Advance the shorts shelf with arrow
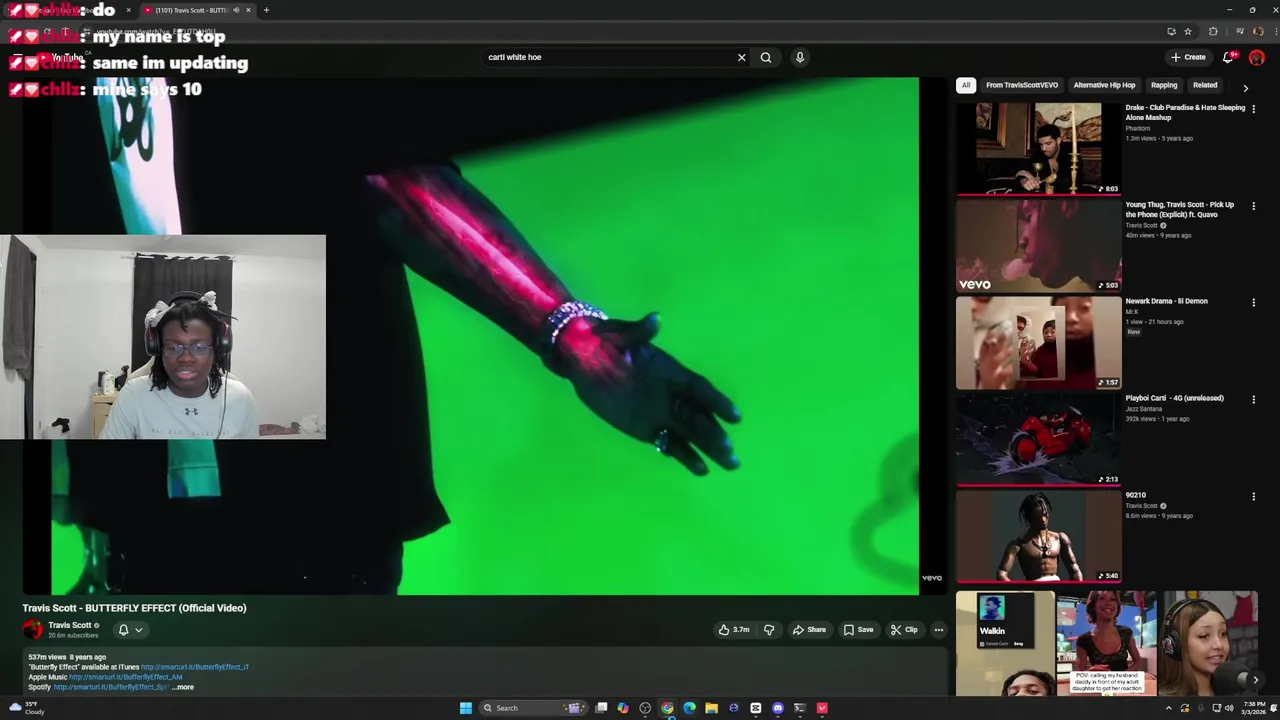1280x720 pixels. (x=1255, y=679)
